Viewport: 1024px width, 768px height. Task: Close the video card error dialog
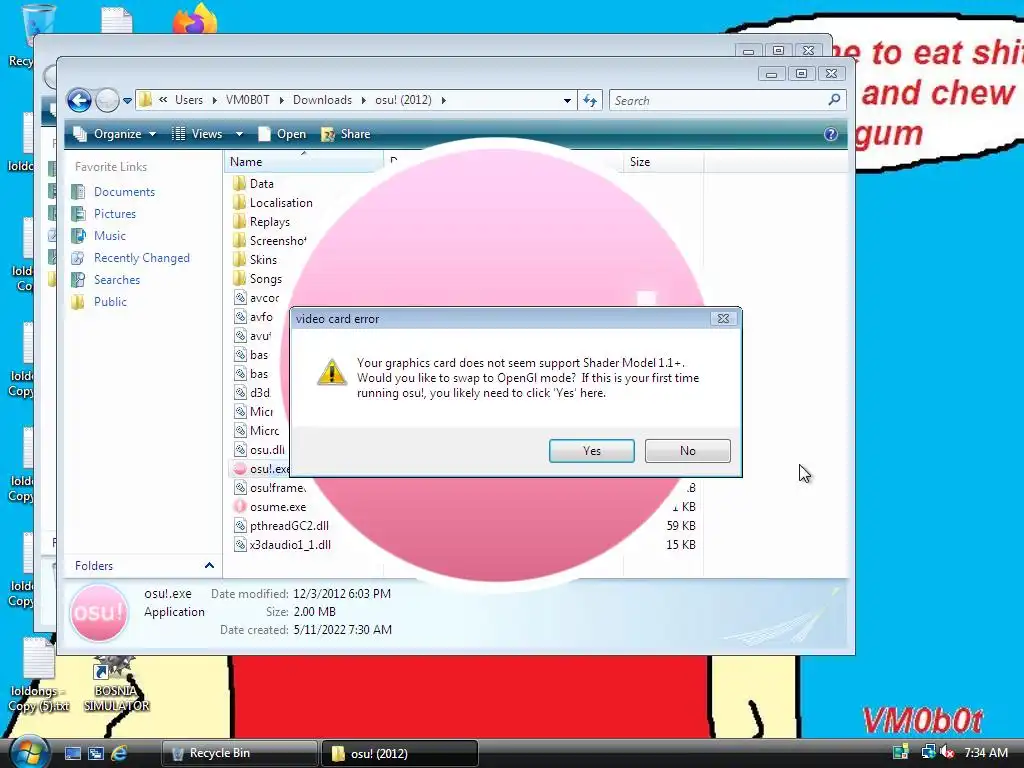coord(723,319)
